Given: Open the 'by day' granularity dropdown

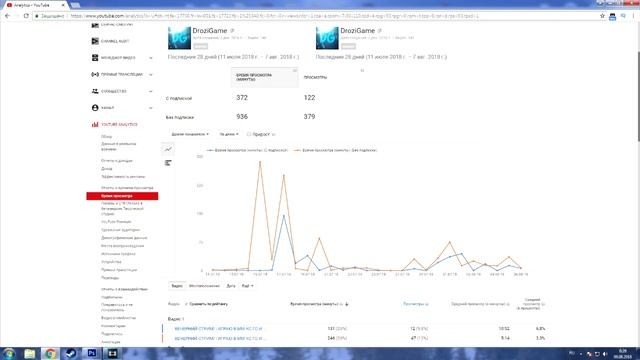Looking at the screenshot, I should (229, 134).
